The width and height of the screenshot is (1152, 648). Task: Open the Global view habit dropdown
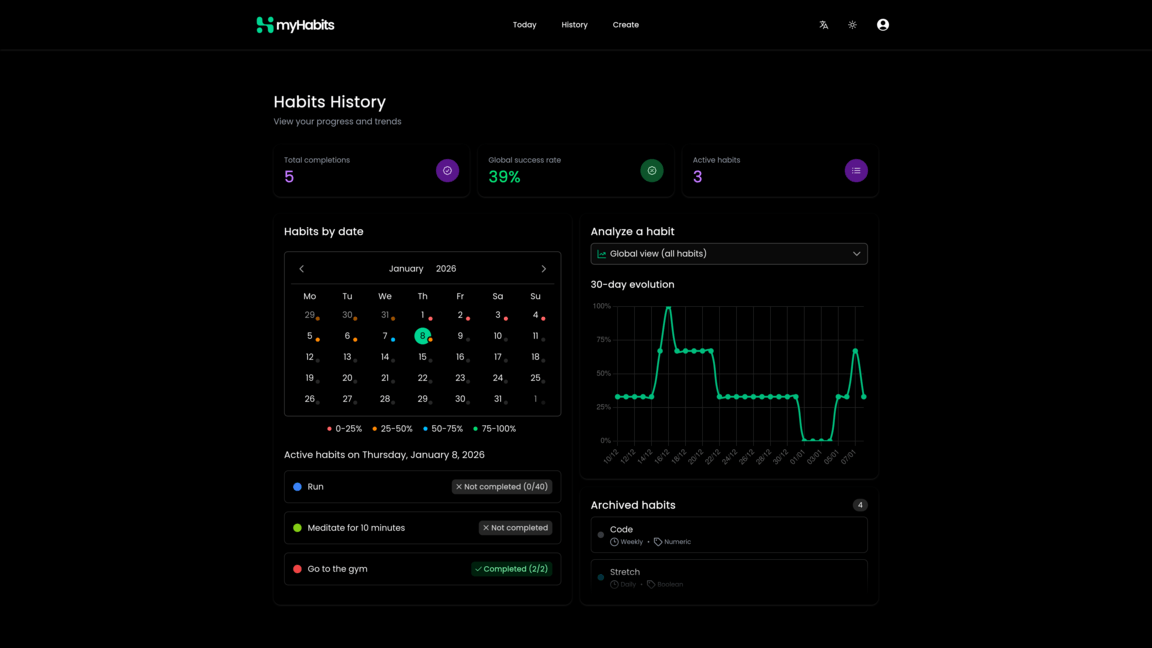click(x=729, y=254)
